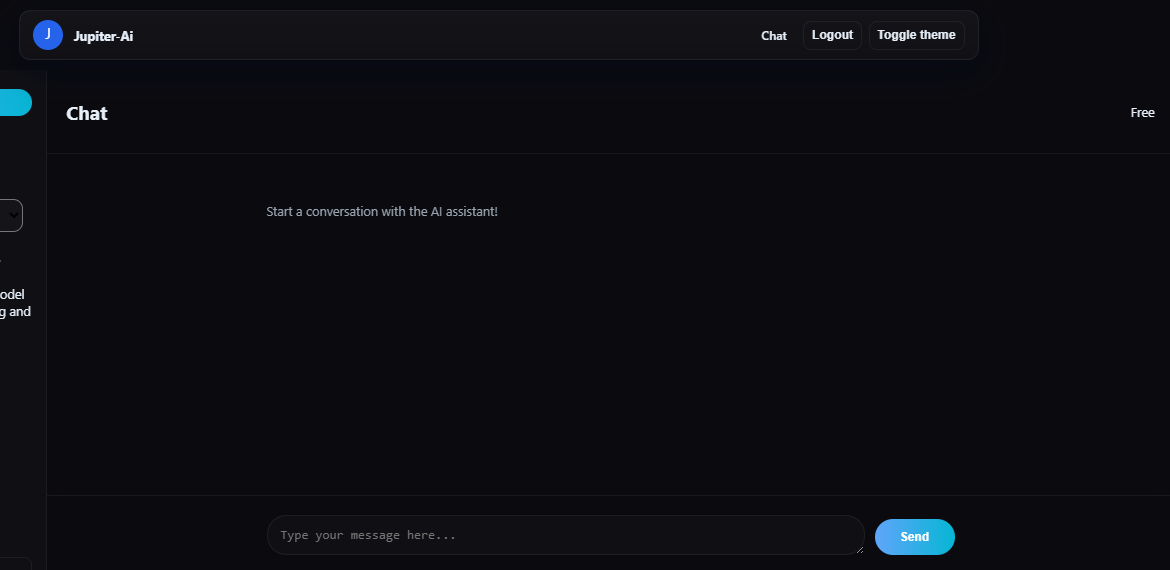This screenshot has width=1170, height=570.
Task: Click the blue J avatar logo
Action: pyautogui.click(x=48, y=35)
